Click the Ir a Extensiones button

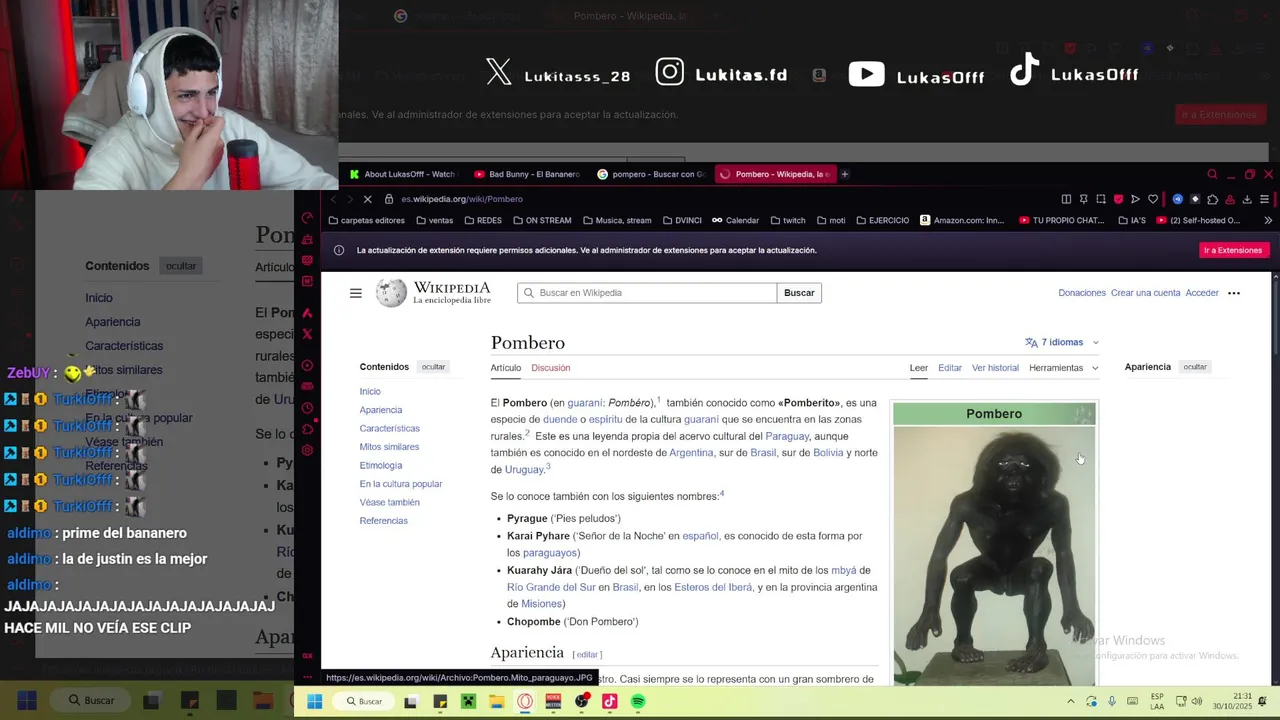(x=1232, y=250)
